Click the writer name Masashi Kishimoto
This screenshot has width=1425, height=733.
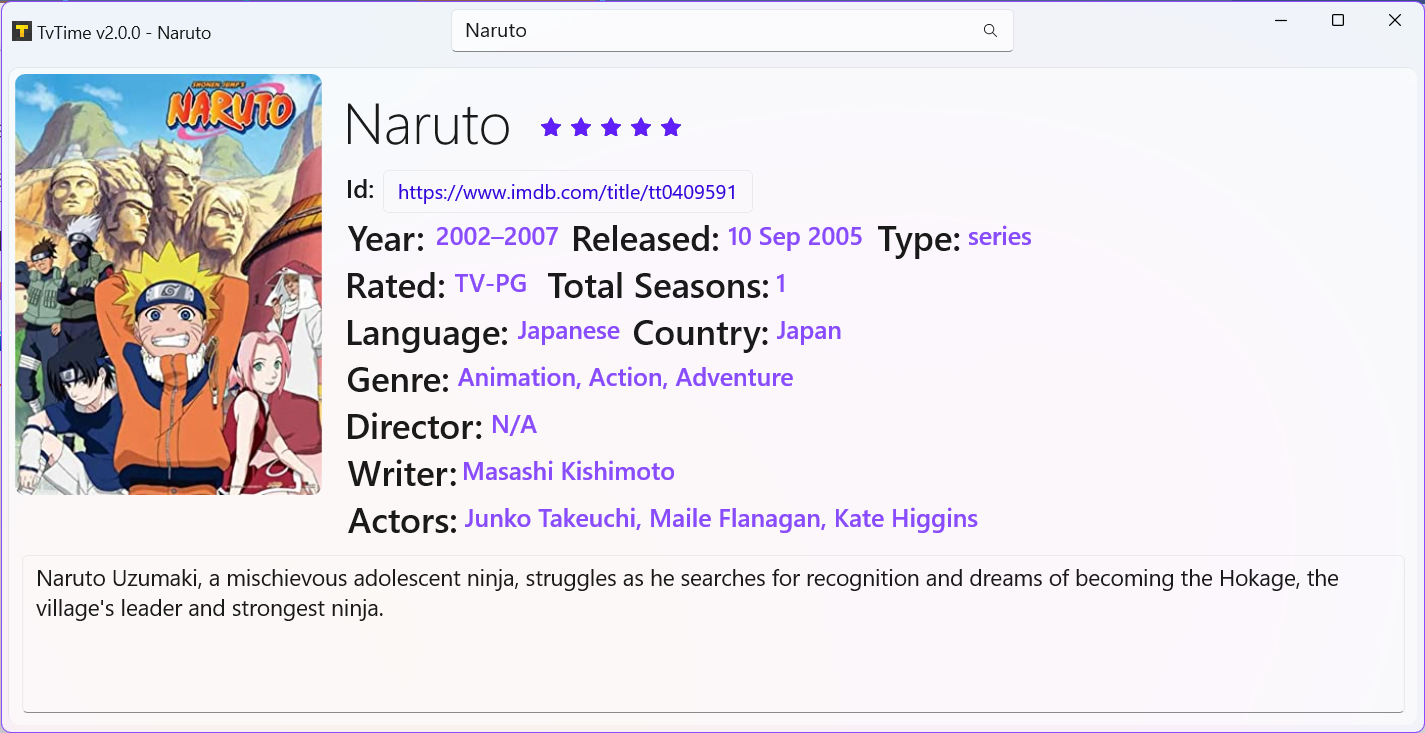569,472
